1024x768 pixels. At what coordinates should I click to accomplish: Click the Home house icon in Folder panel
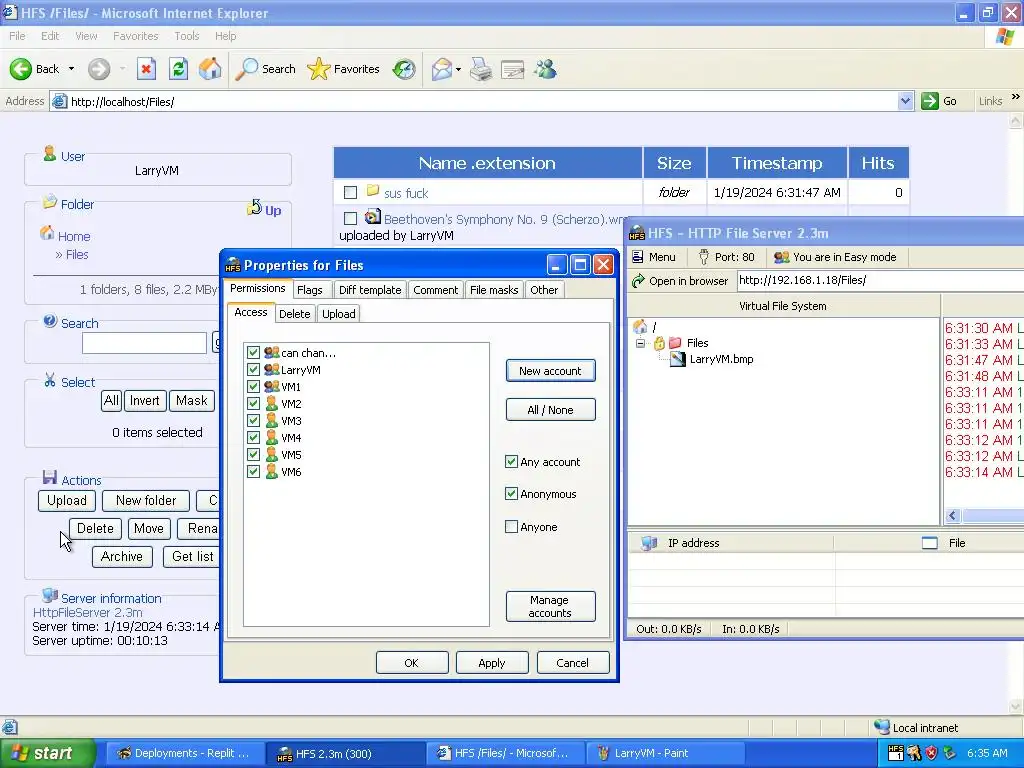coord(47,233)
